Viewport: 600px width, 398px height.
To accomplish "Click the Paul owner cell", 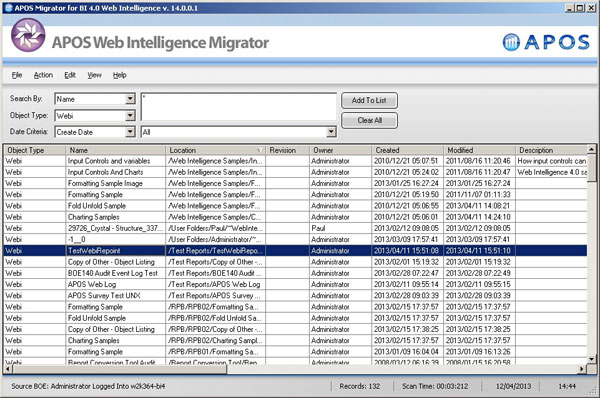I will tap(341, 228).
